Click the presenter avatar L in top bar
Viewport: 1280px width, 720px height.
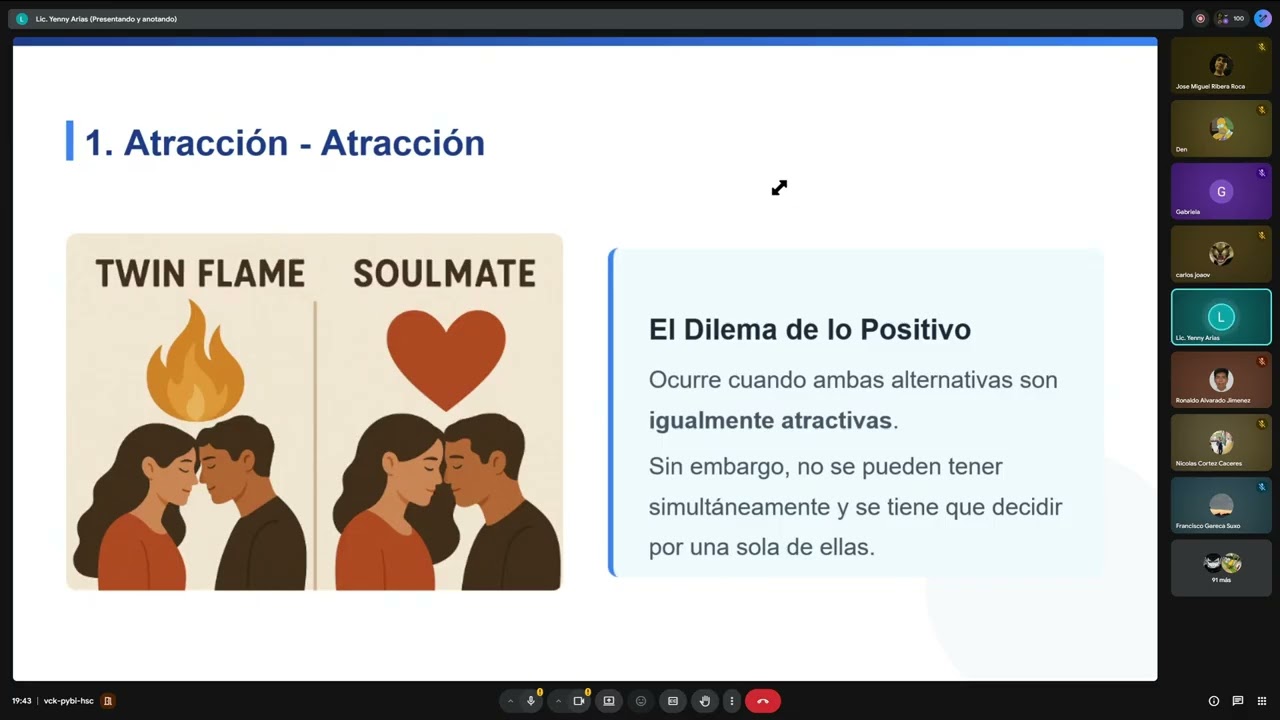[x=22, y=18]
